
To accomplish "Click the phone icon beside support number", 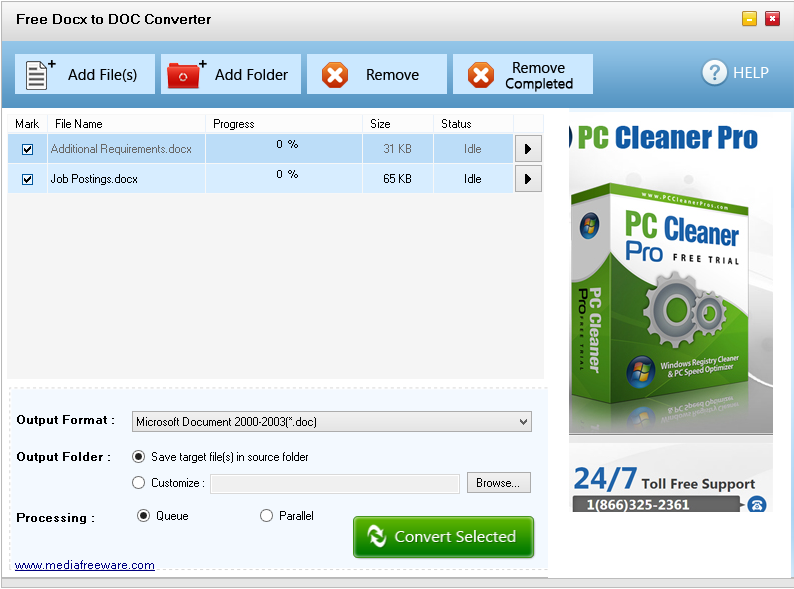I will [757, 504].
